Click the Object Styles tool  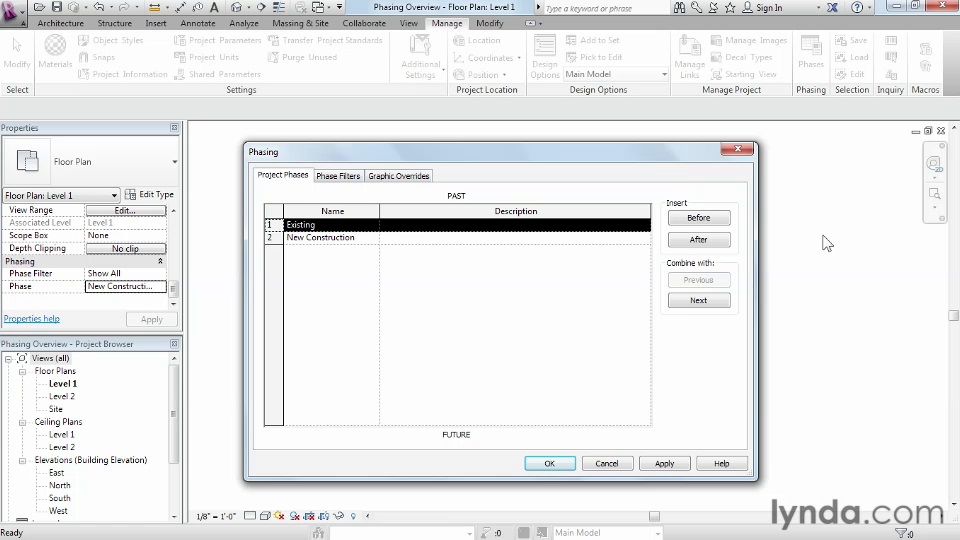[x=110, y=40]
